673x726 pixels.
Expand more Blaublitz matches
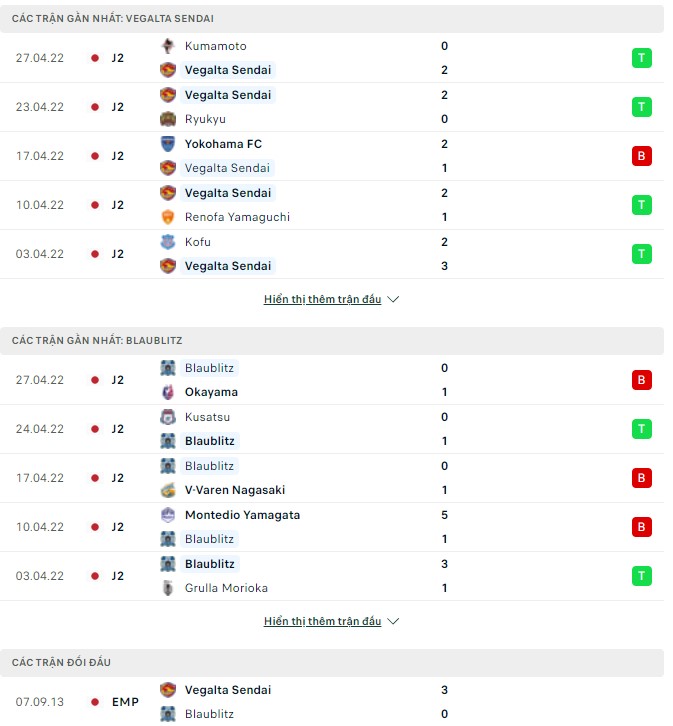coord(331,621)
